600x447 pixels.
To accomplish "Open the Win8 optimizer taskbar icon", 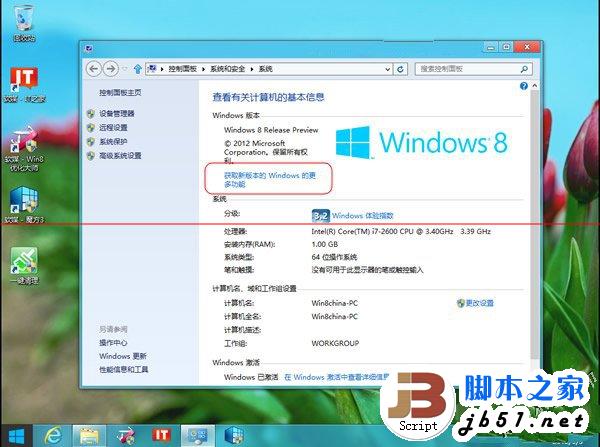I will pyautogui.click(x=126, y=436).
